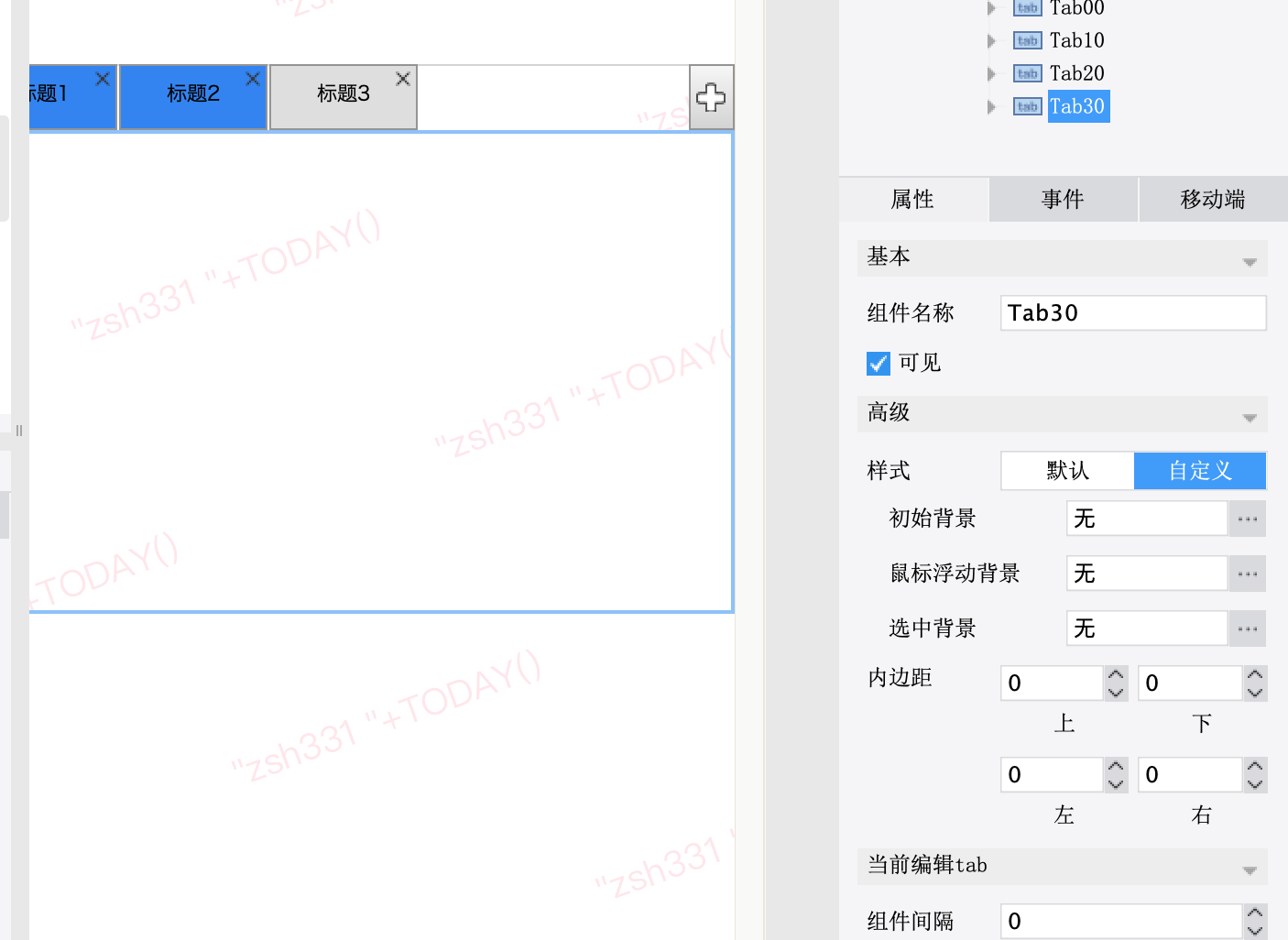Collapse the 高级 section
This screenshot has height=940, width=1288.
click(1250, 418)
